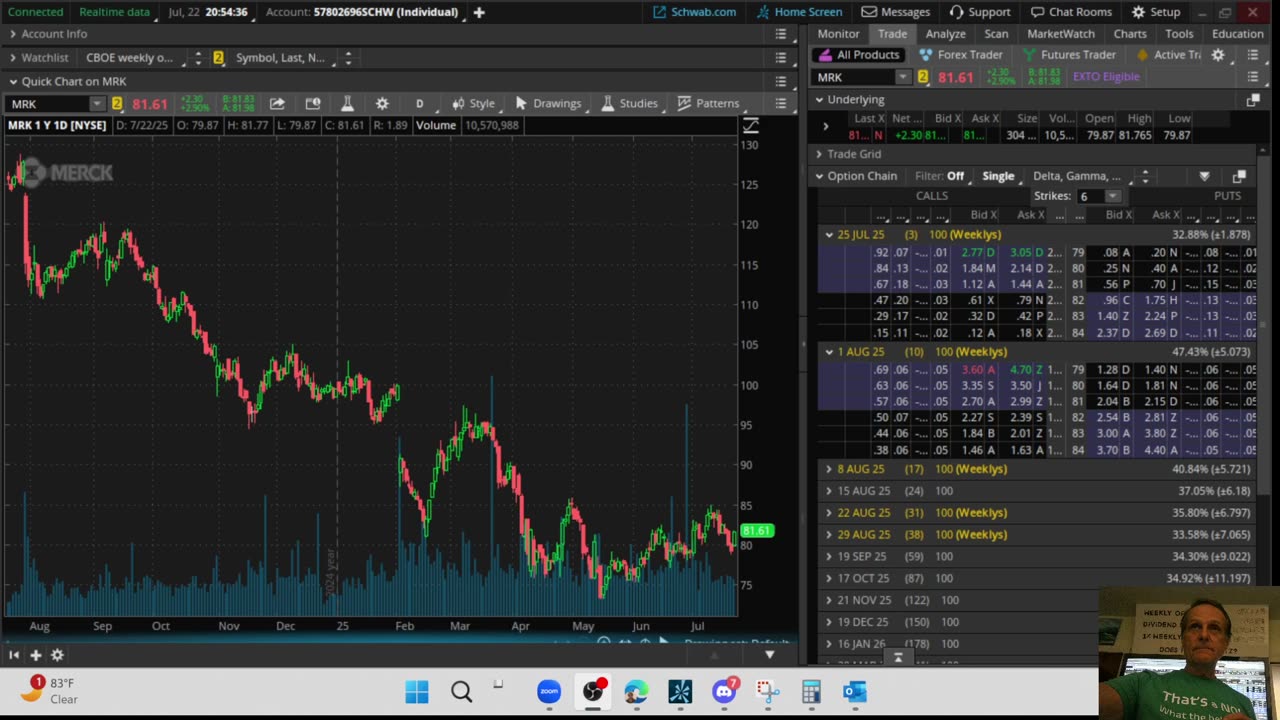Screen dimensions: 1280x720
Task: Open Discord from the taskbar
Action: click(x=725, y=691)
